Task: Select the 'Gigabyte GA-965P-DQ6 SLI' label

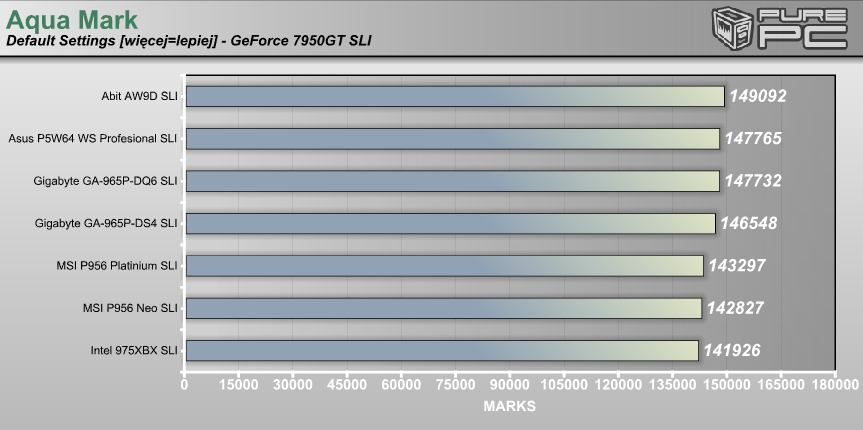Action: 105,181
